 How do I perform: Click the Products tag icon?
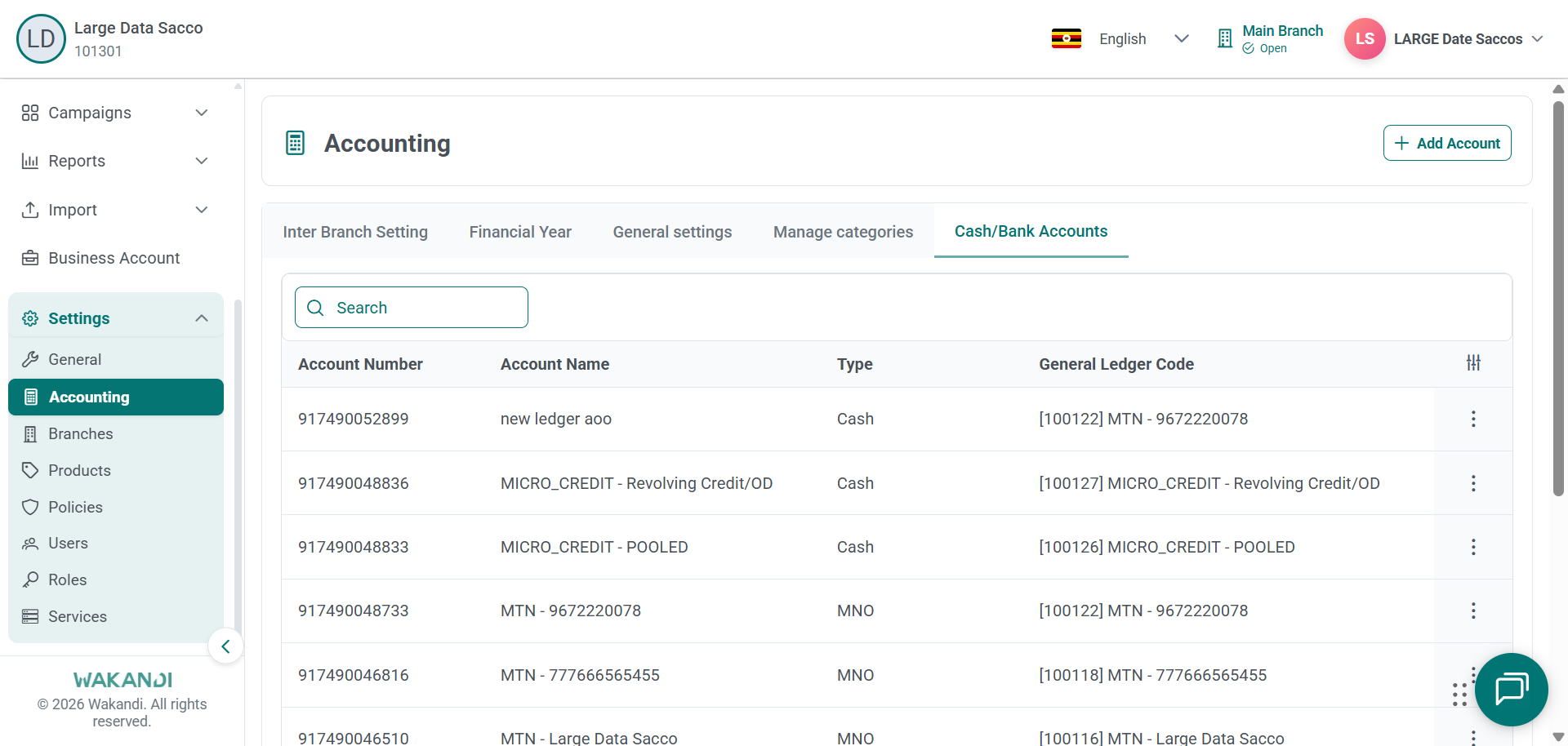tap(30, 470)
